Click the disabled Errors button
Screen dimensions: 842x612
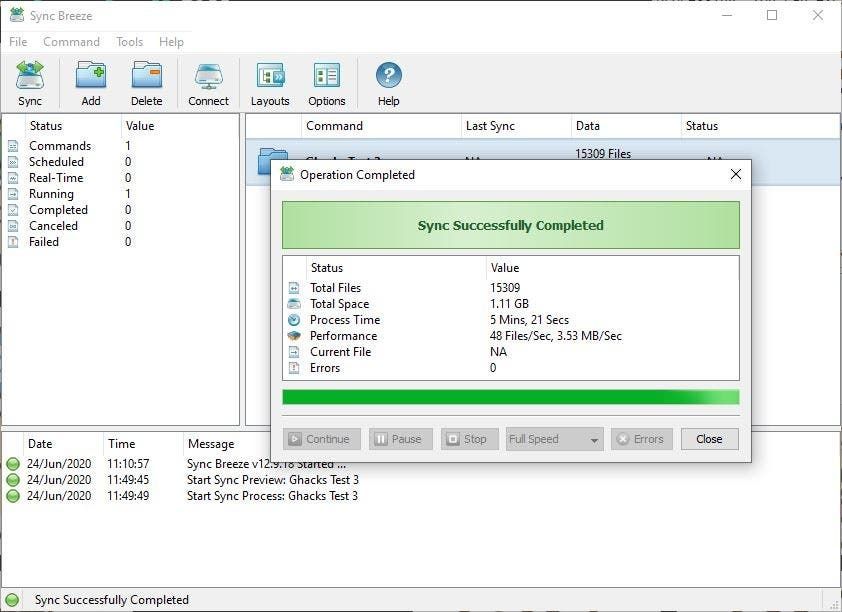click(642, 439)
